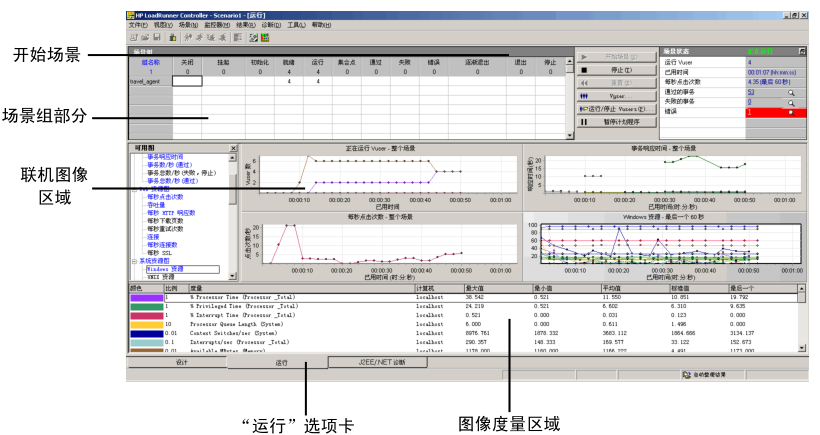Click the 正在运行 Vuser graph

click(381, 177)
